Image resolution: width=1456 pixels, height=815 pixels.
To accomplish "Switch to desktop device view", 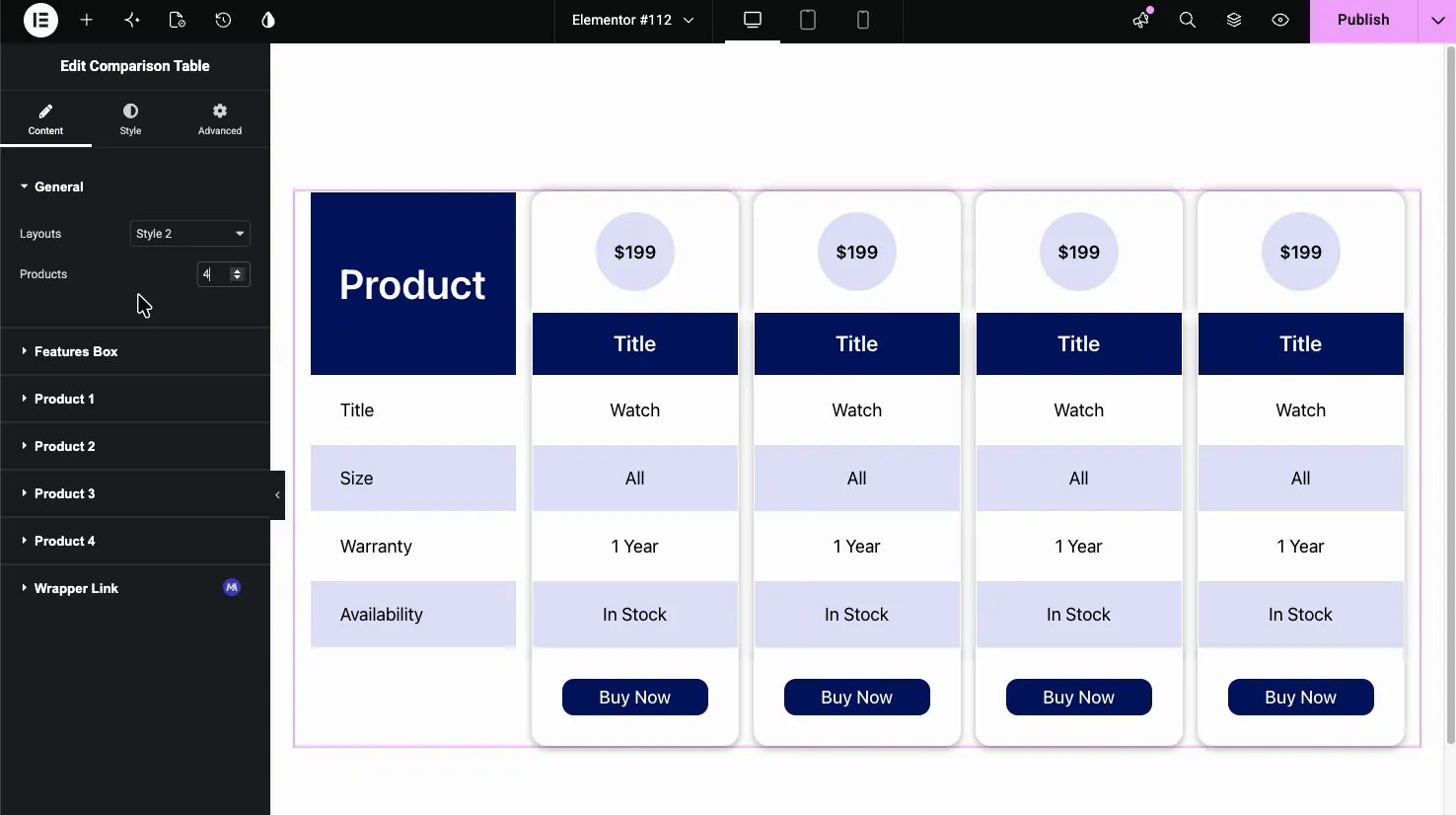I will coord(753,20).
